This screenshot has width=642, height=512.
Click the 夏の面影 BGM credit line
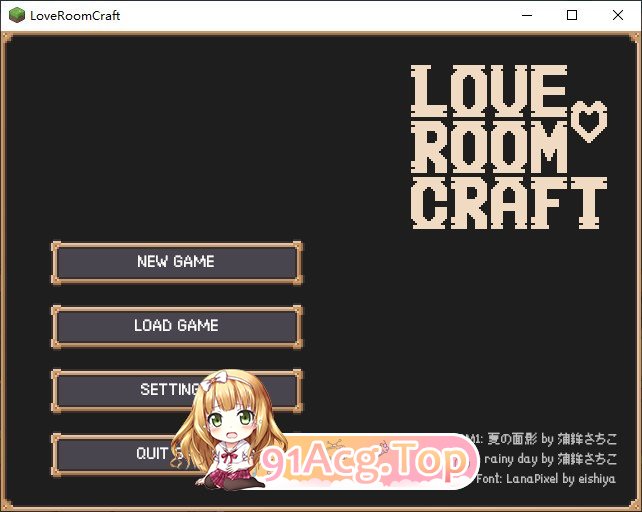(x=545, y=439)
